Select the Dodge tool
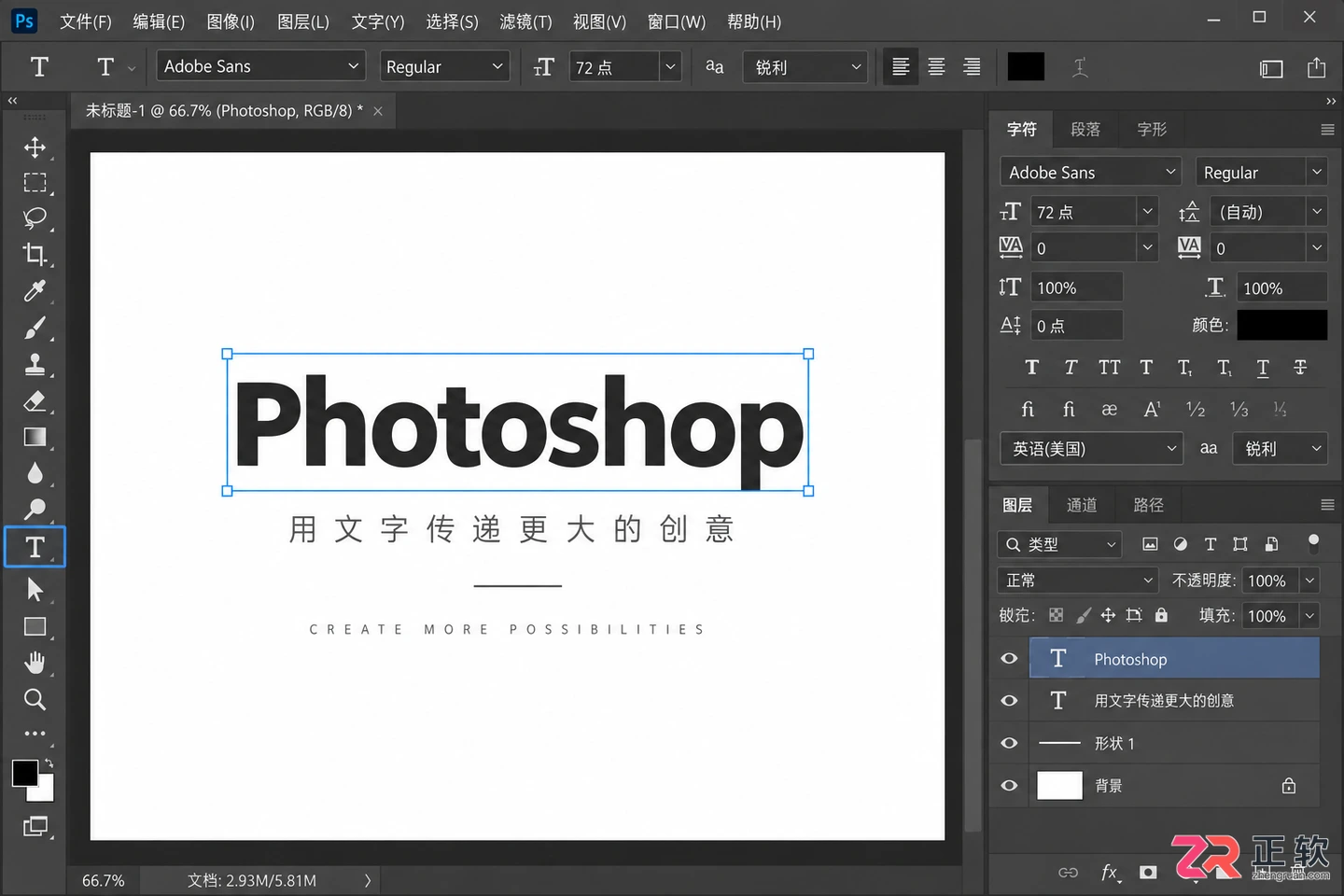 pos(35,510)
